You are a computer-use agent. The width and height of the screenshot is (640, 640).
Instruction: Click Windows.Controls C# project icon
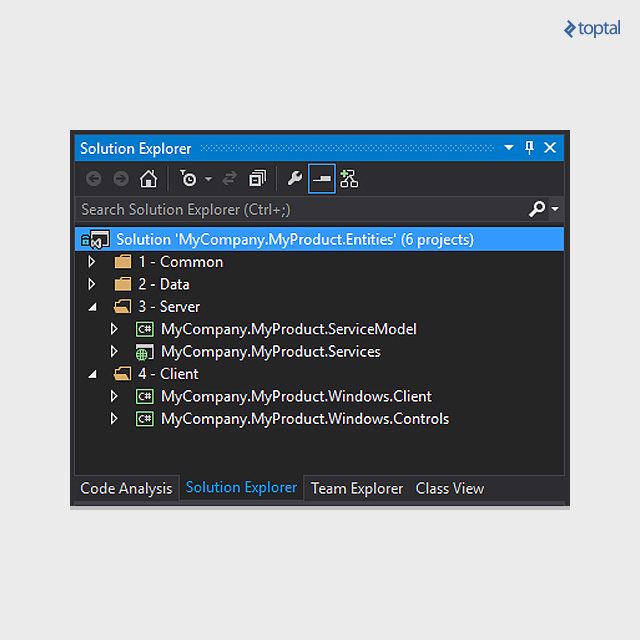pos(145,419)
